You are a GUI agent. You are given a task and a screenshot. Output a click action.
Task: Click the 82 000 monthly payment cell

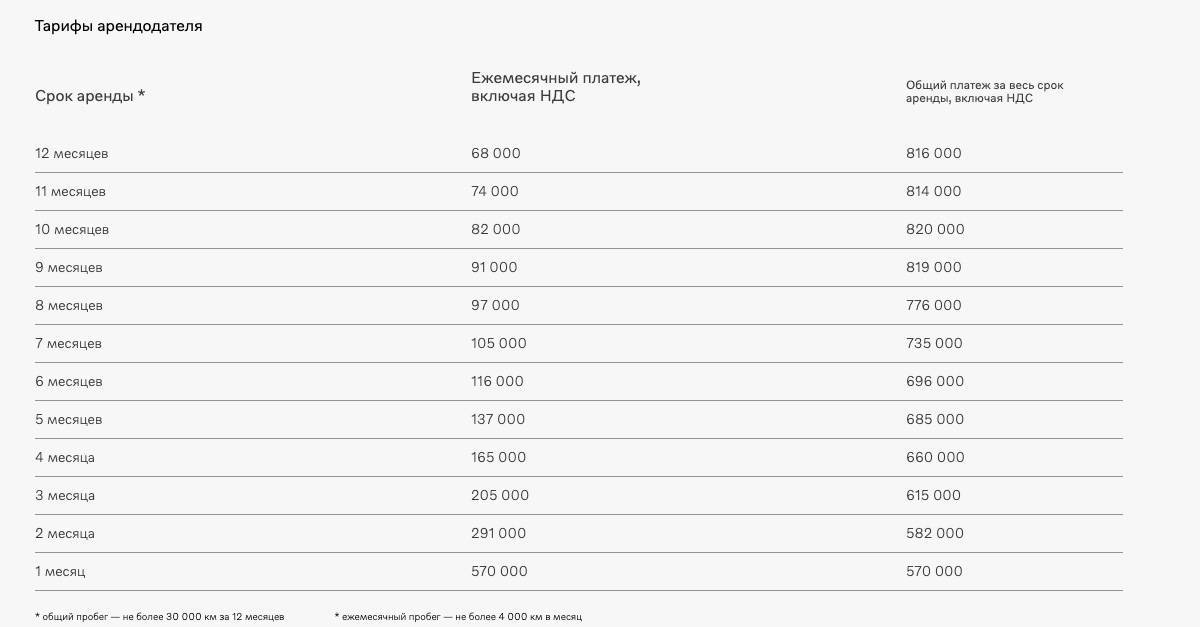click(496, 230)
